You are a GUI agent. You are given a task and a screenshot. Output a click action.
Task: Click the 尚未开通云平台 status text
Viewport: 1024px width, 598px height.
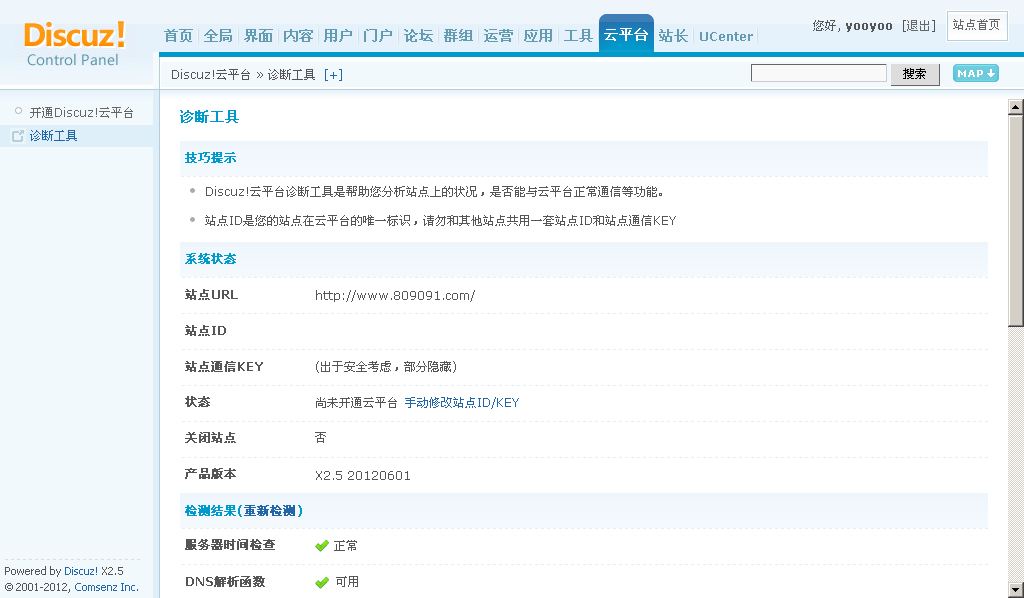pyautogui.click(x=356, y=403)
